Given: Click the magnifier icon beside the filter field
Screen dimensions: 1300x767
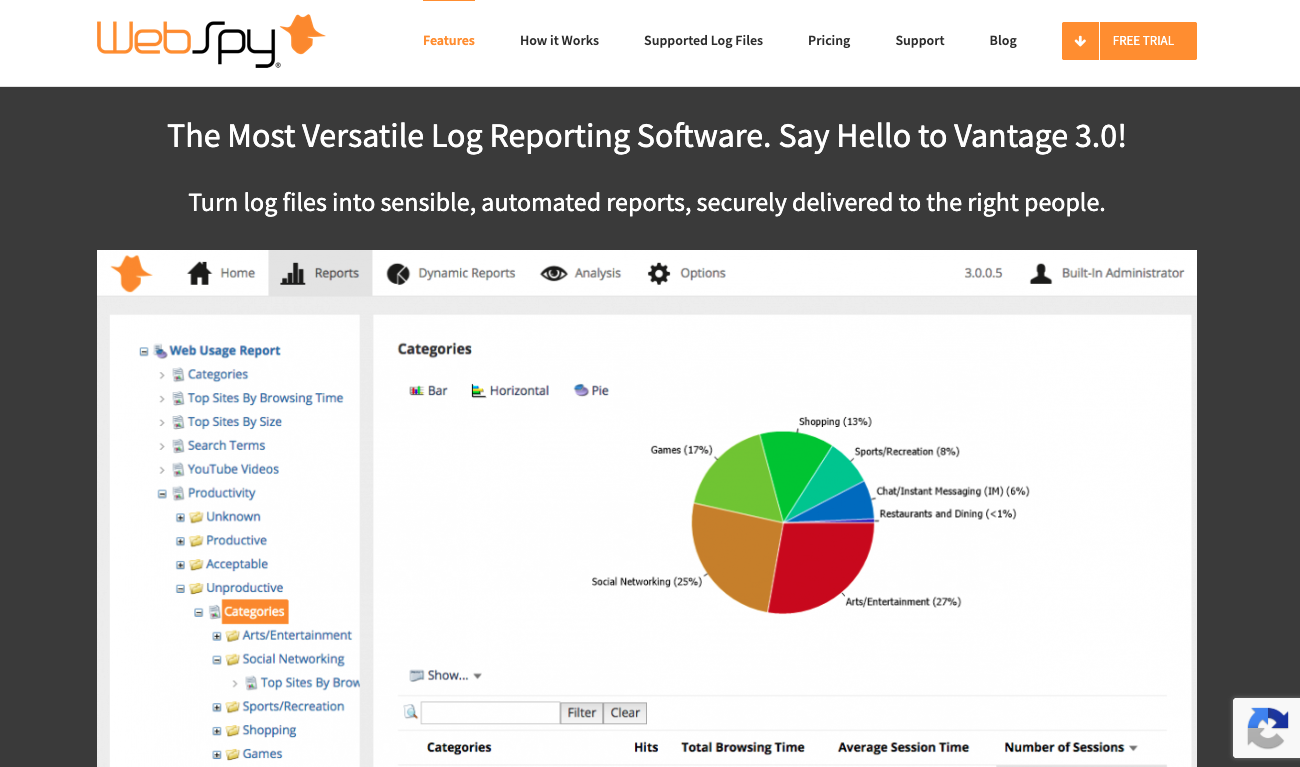Looking at the screenshot, I should [x=410, y=713].
